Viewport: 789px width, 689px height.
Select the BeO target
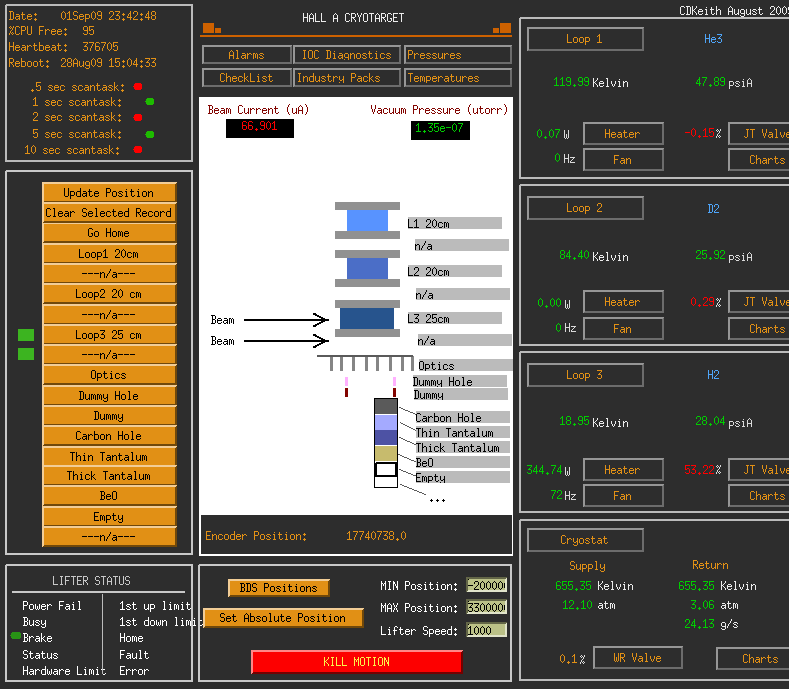click(x=109, y=496)
